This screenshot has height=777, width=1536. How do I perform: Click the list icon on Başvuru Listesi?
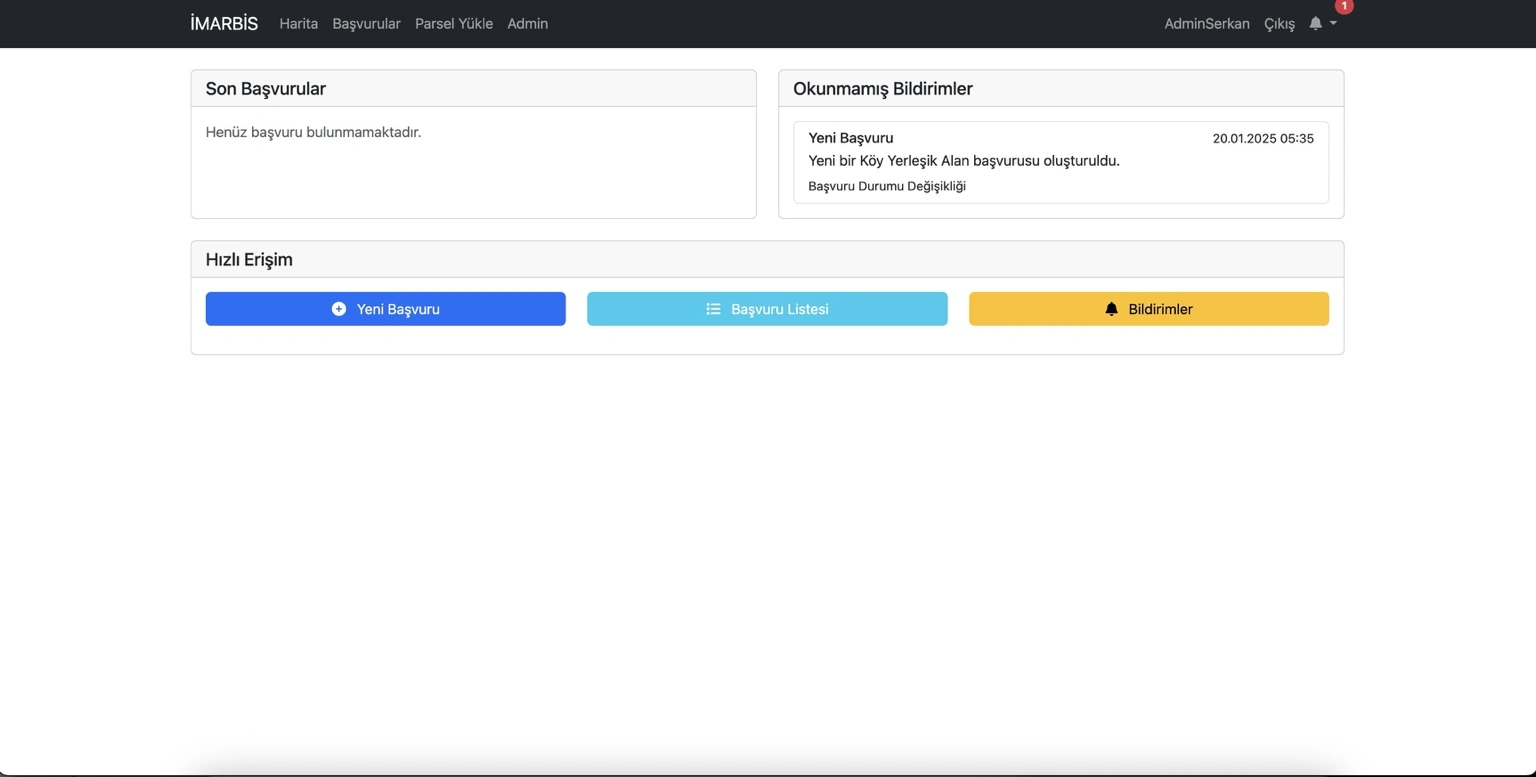(713, 309)
